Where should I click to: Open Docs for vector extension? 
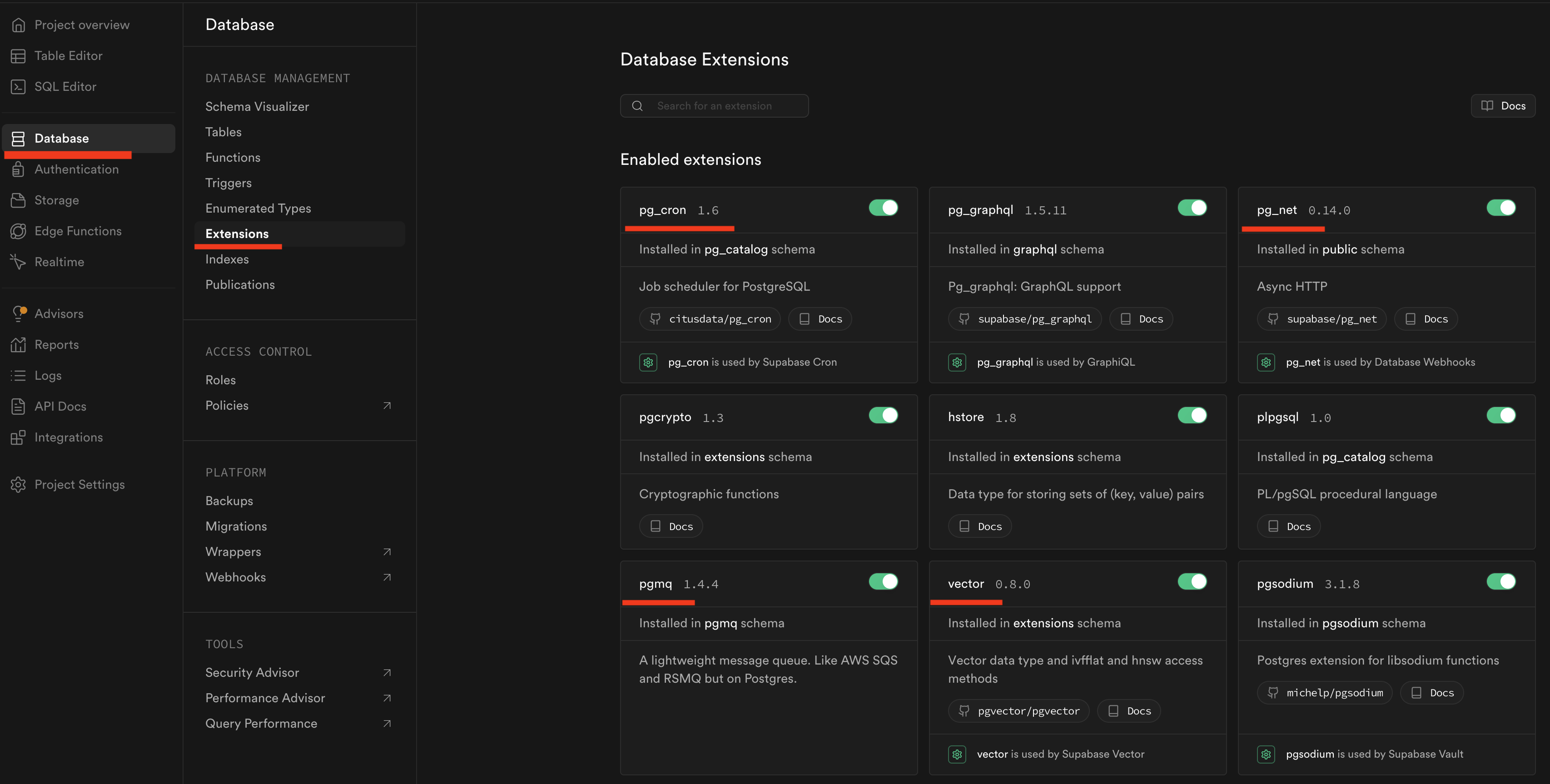[x=1129, y=711]
